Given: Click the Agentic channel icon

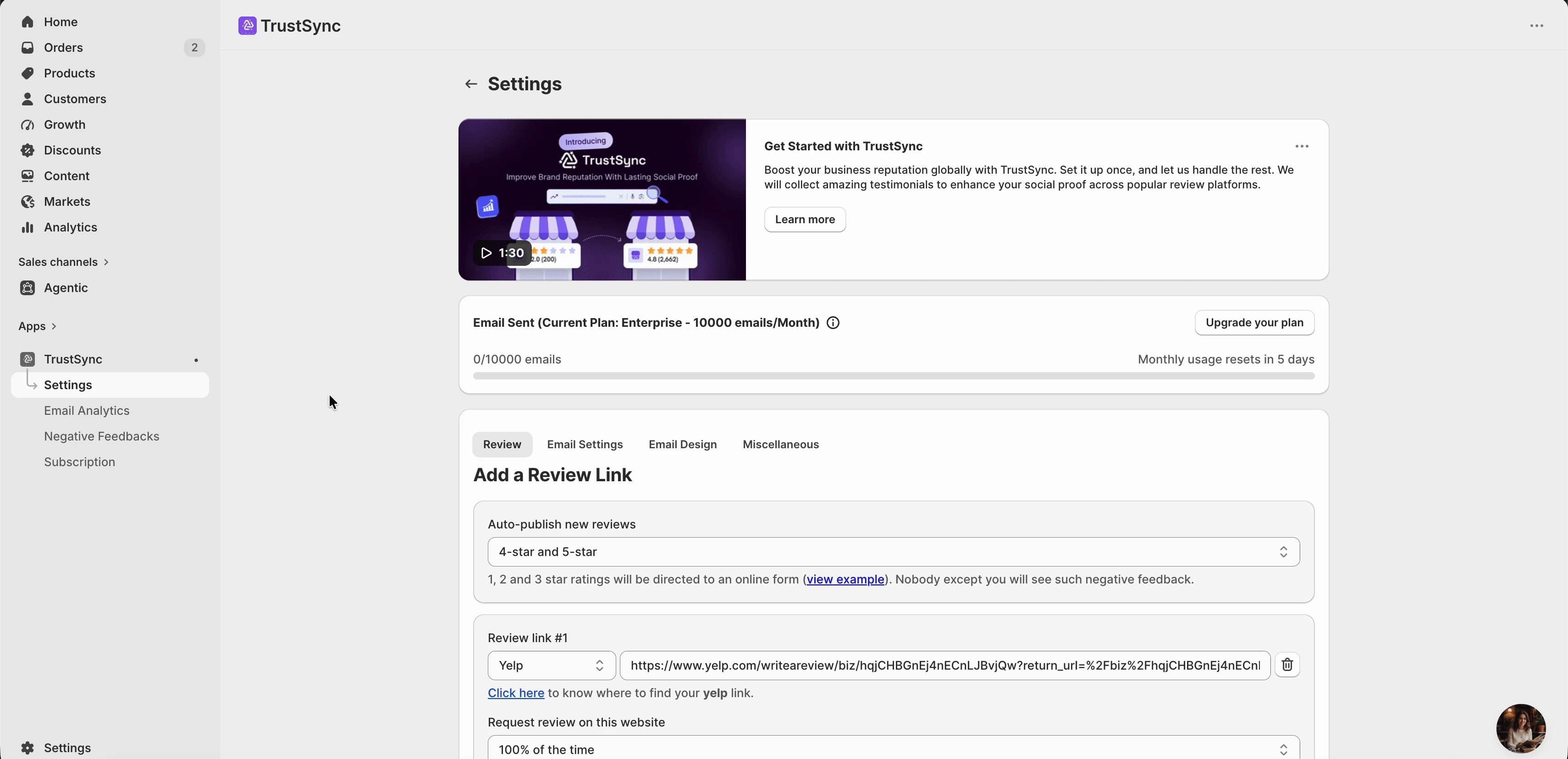Looking at the screenshot, I should click(28, 288).
